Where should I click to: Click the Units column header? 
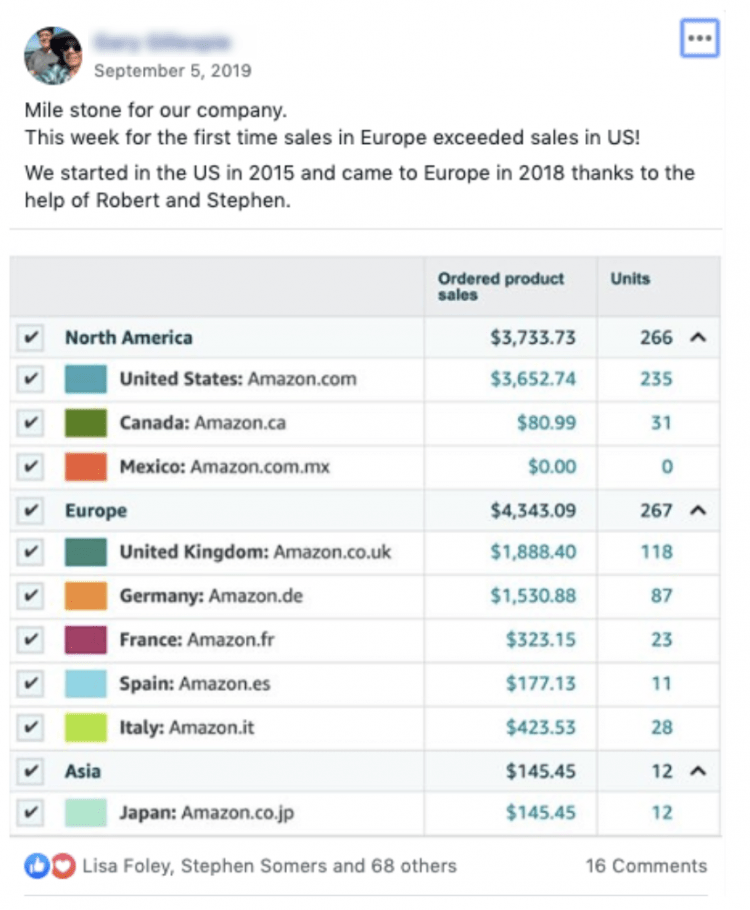coord(629,279)
